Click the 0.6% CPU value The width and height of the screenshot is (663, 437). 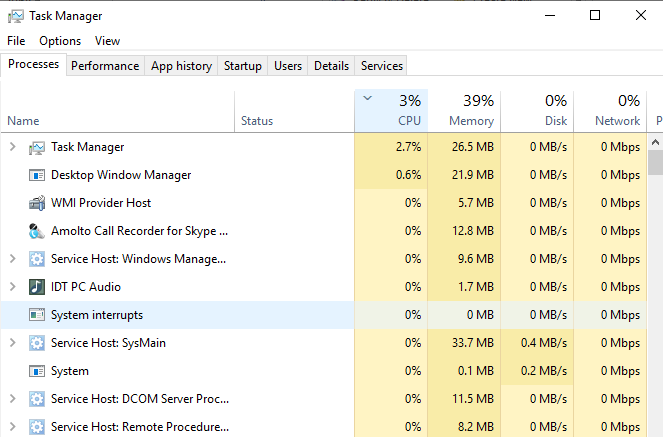tap(408, 175)
